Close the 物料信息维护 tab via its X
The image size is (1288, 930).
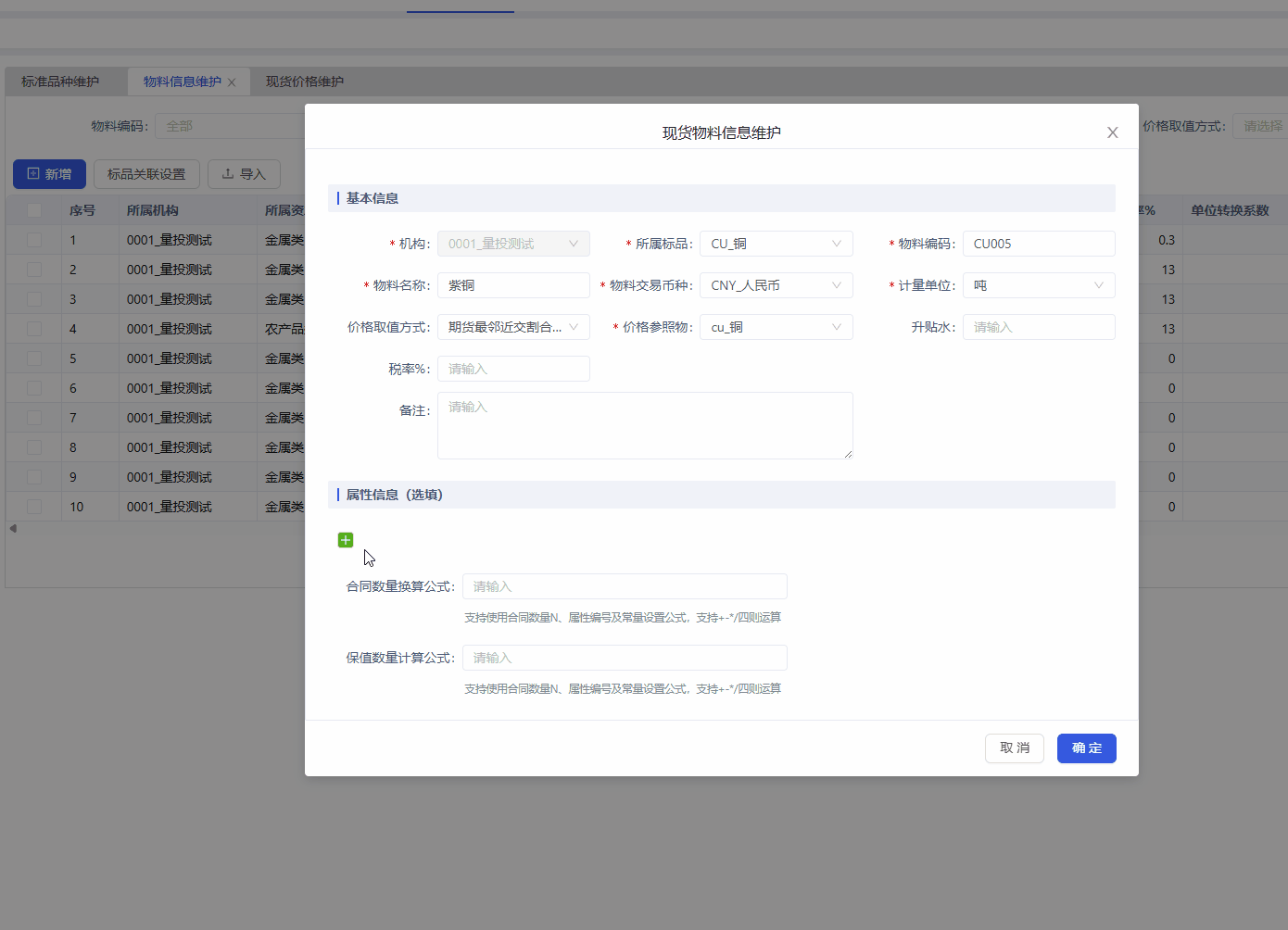click(x=232, y=82)
